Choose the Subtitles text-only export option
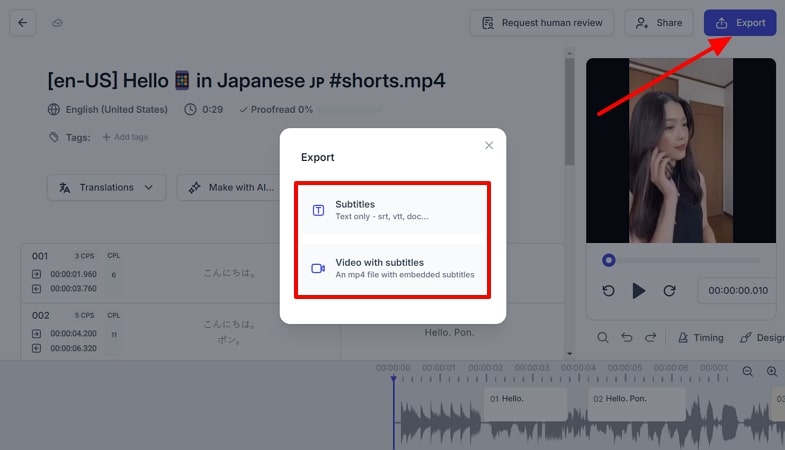This screenshot has height=450, width=785. pos(392,209)
